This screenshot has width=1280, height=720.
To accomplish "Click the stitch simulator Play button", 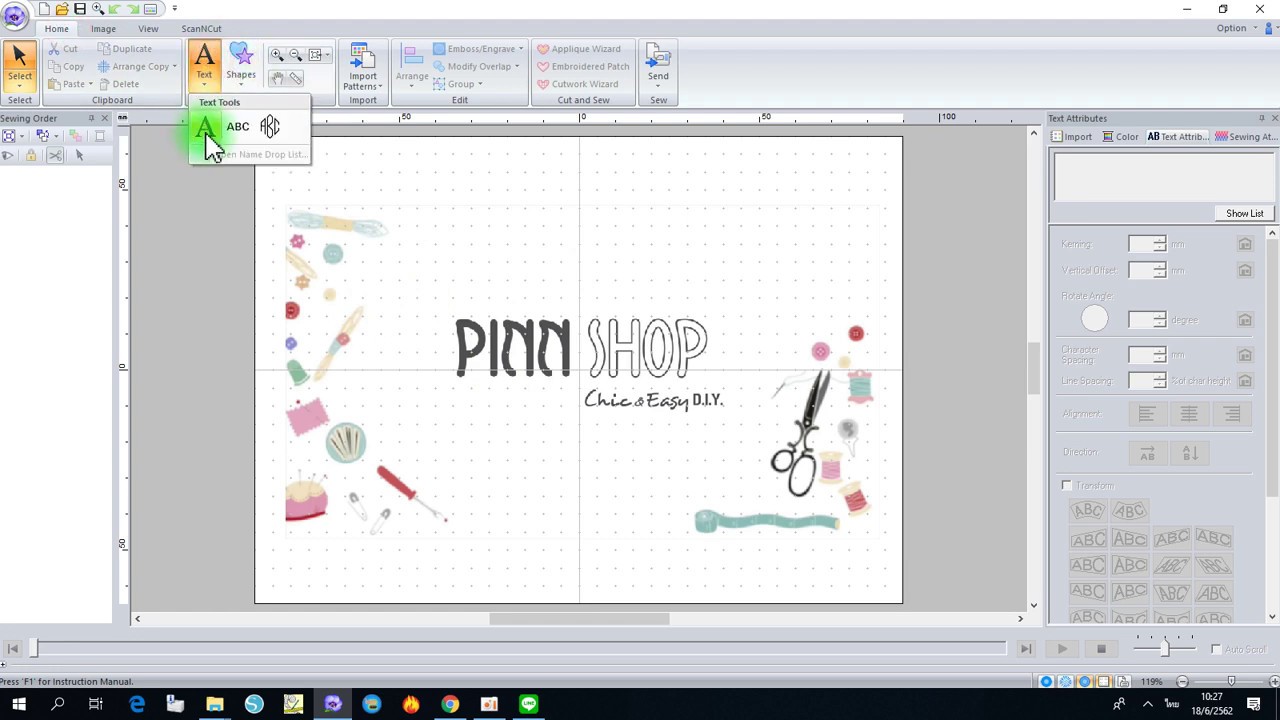I will tap(1062, 649).
